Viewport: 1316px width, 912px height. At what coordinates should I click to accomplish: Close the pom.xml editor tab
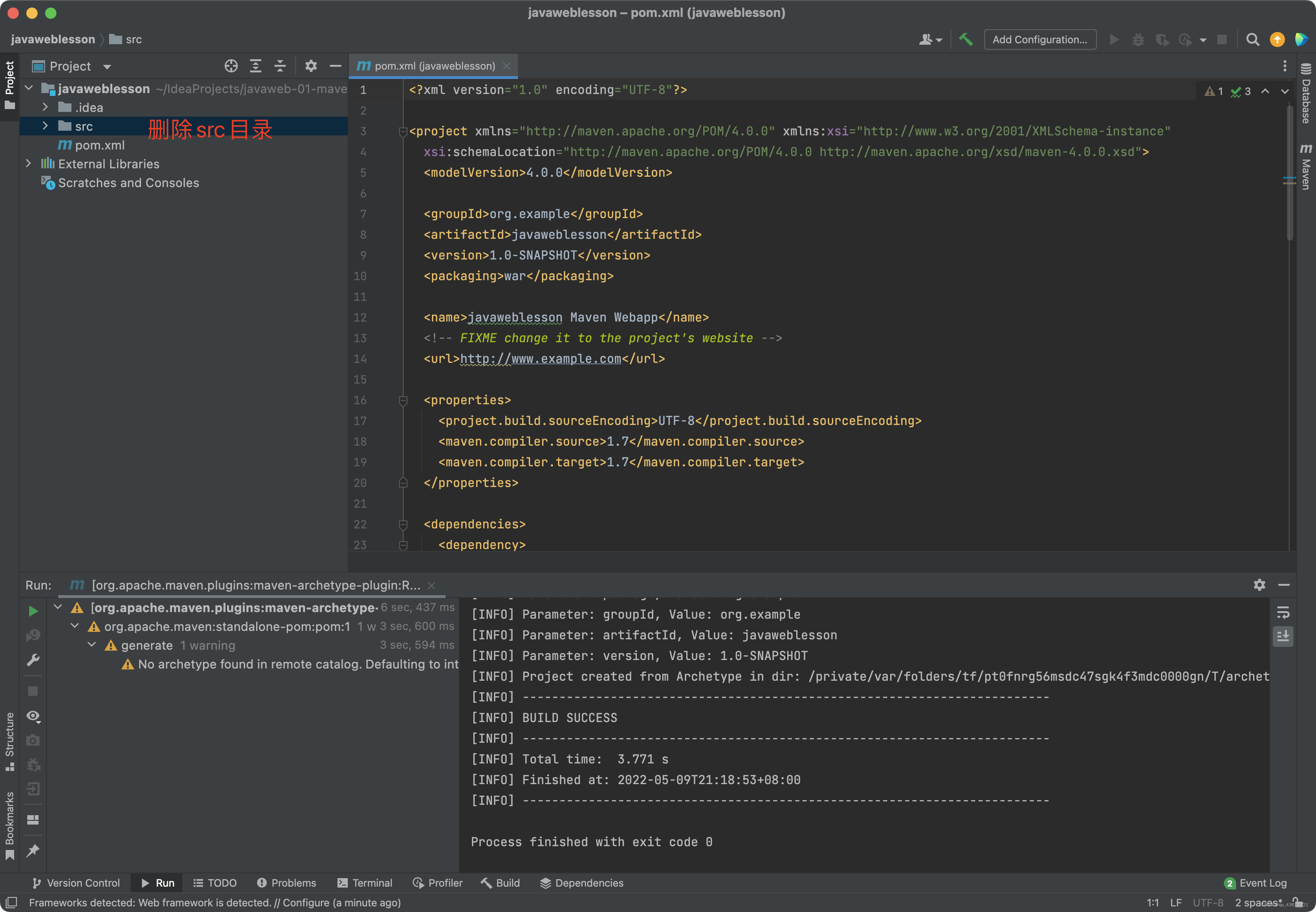tap(507, 66)
